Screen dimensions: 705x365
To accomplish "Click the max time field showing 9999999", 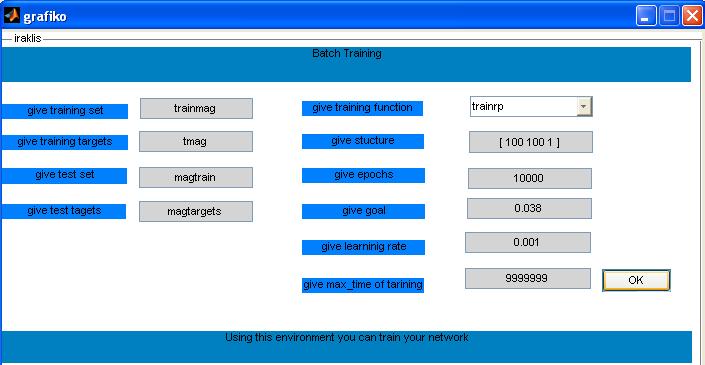I will [x=528, y=278].
